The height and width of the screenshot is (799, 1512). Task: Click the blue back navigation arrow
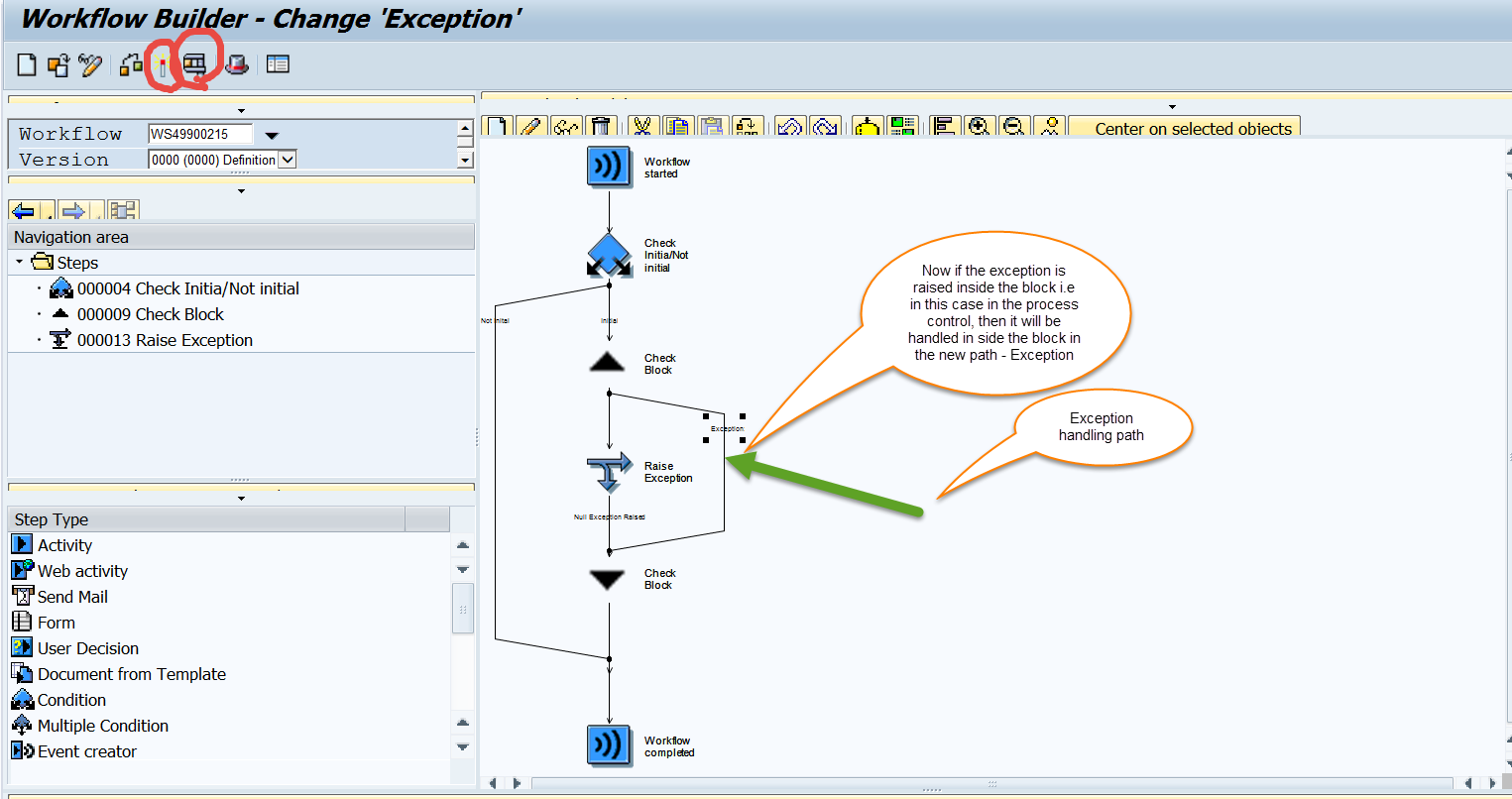pyautogui.click(x=24, y=211)
